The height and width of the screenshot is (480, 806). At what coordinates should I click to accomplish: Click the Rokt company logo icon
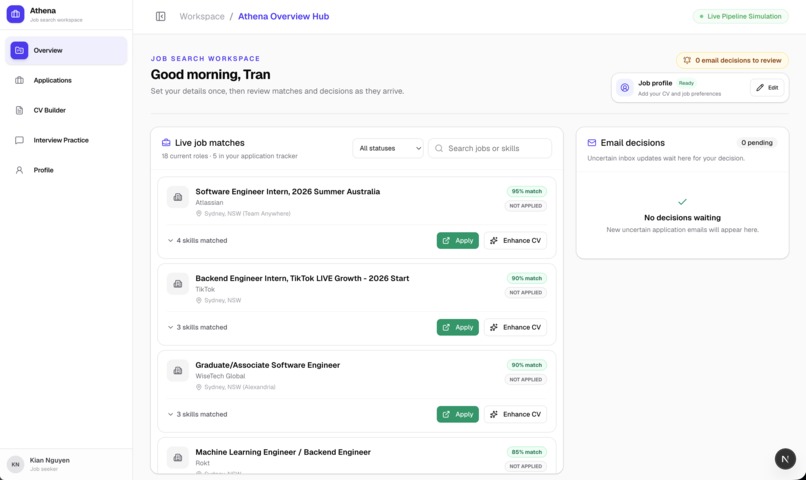click(x=177, y=457)
